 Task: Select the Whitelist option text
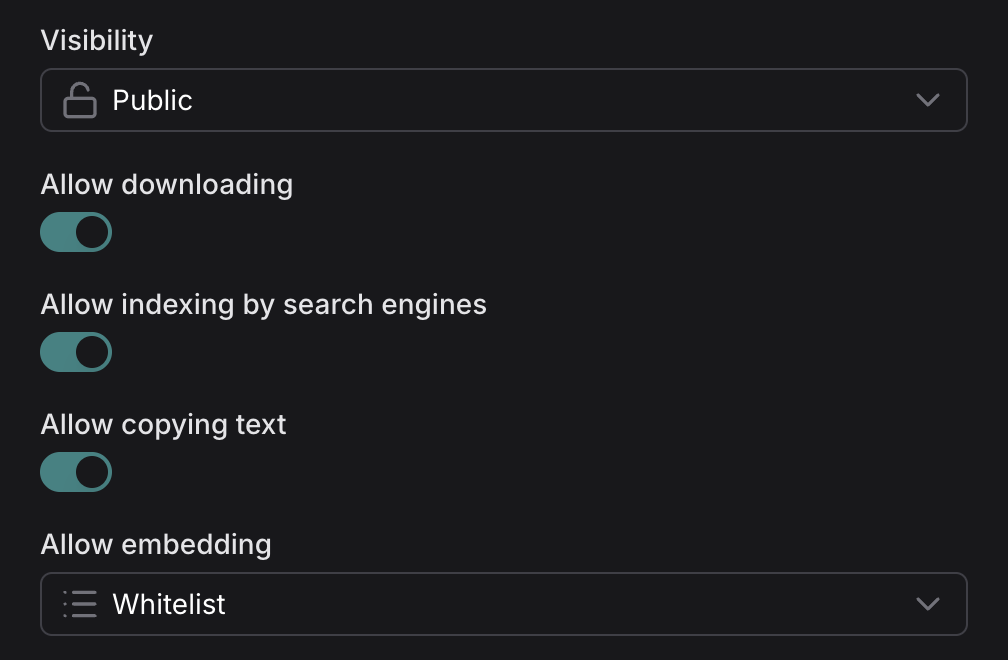point(169,604)
